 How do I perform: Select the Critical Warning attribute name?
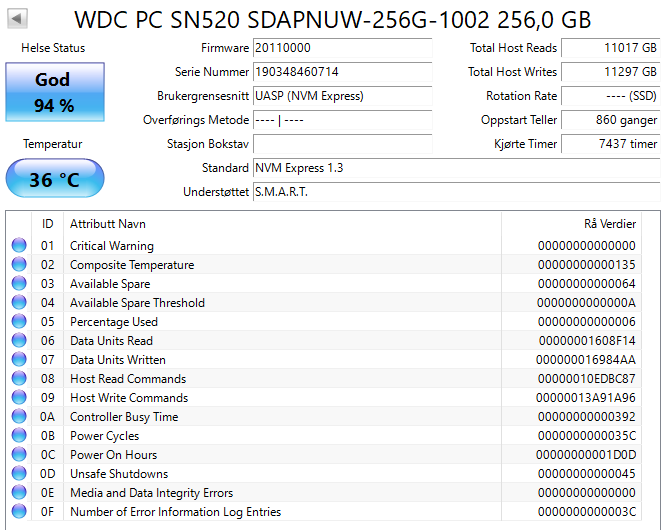(112, 245)
